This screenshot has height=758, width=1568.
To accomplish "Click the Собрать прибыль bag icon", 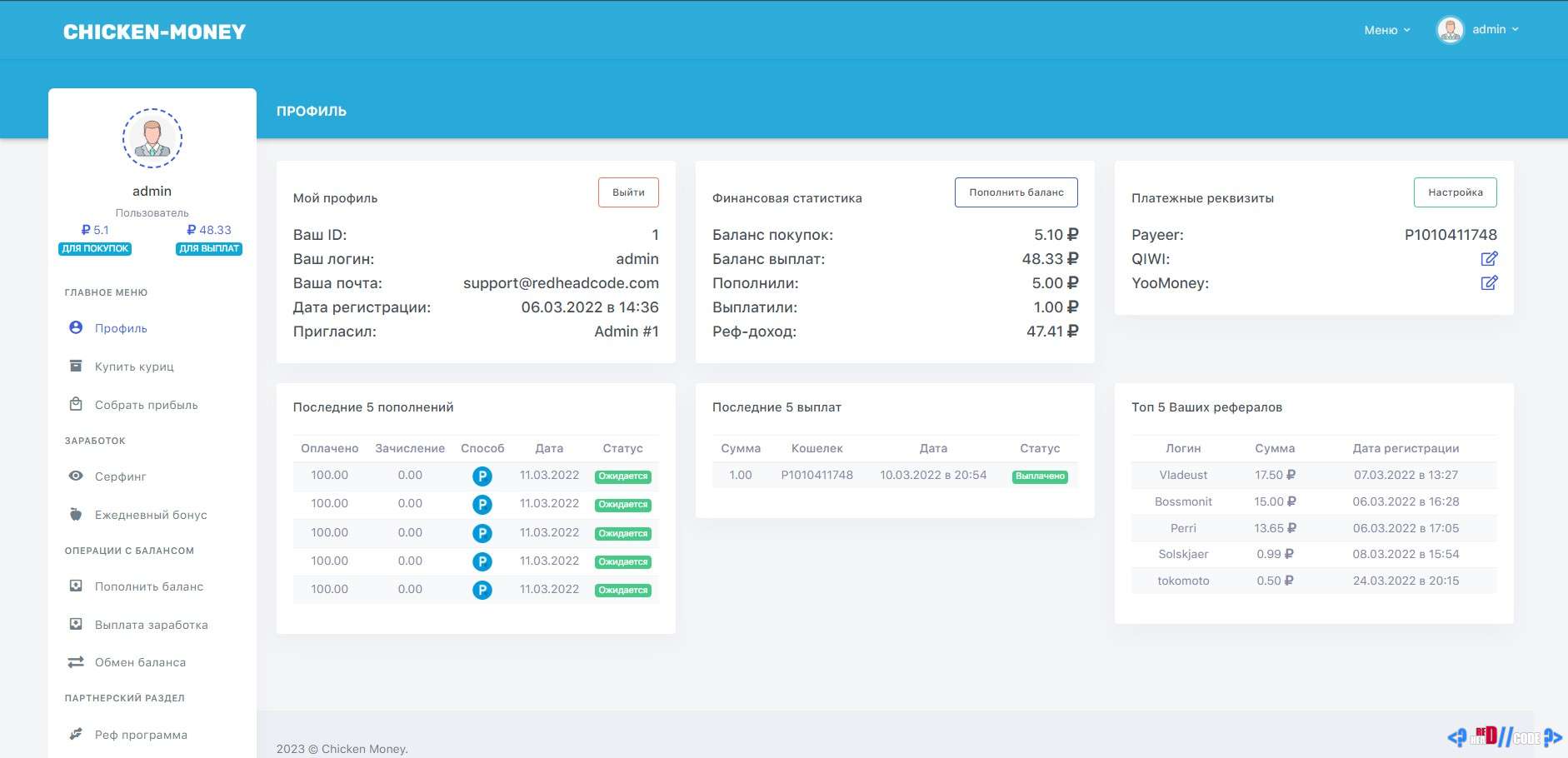I will (x=76, y=404).
